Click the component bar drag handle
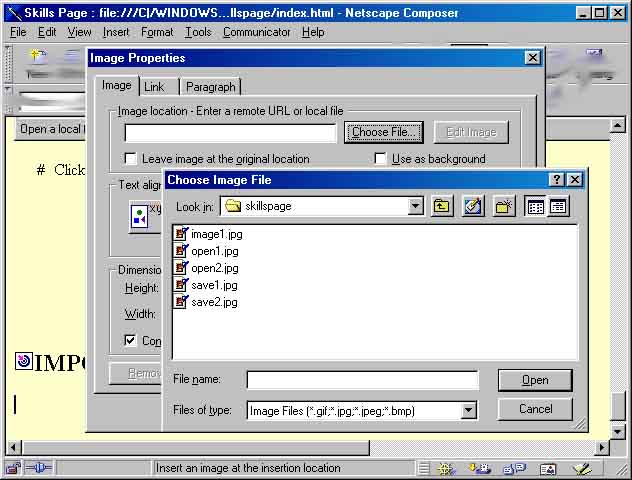The image size is (632, 480). (x=423, y=469)
